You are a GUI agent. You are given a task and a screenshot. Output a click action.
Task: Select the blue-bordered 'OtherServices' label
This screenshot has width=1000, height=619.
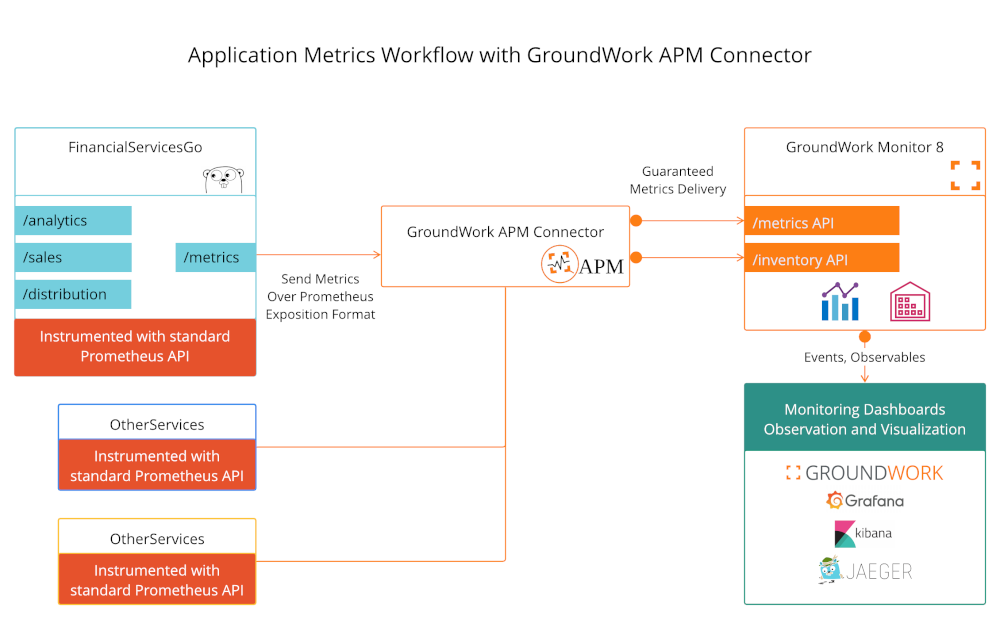pyautogui.click(x=157, y=425)
